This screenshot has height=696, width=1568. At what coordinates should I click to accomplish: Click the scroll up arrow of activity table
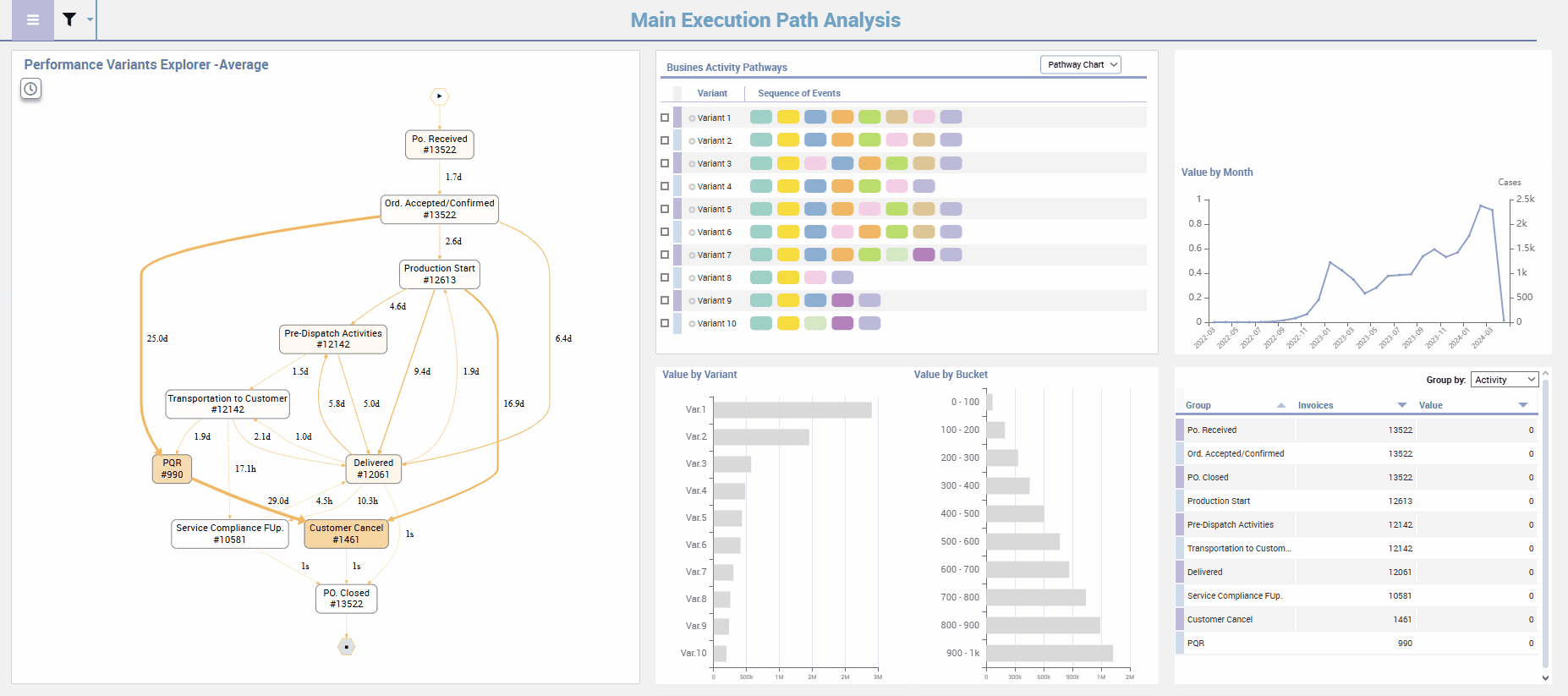1546,373
